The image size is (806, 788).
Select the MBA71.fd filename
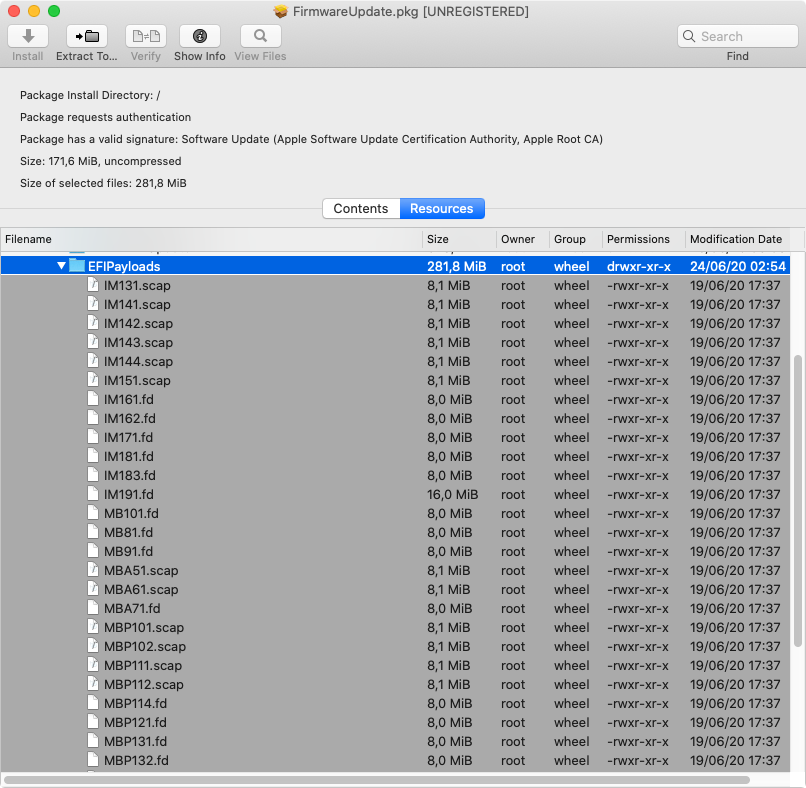coord(132,608)
